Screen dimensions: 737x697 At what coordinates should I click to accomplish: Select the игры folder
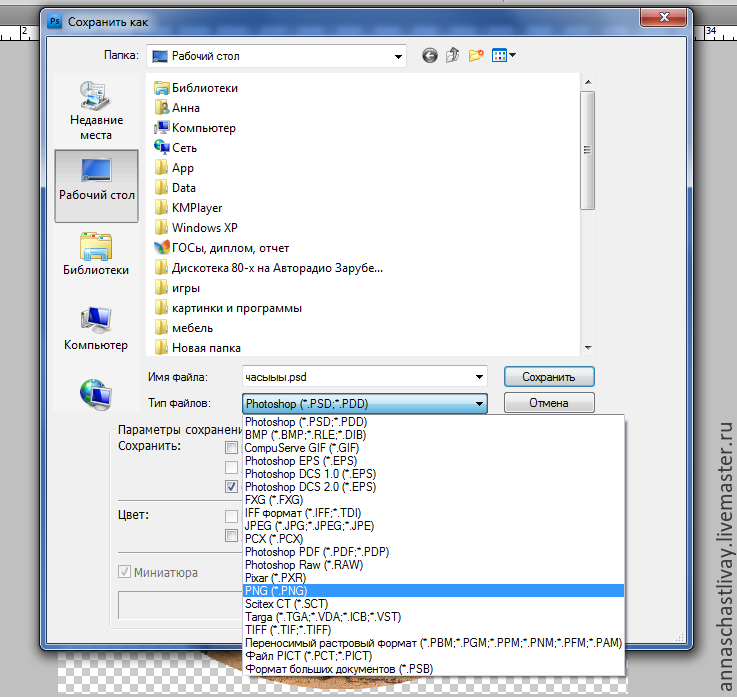point(177,288)
